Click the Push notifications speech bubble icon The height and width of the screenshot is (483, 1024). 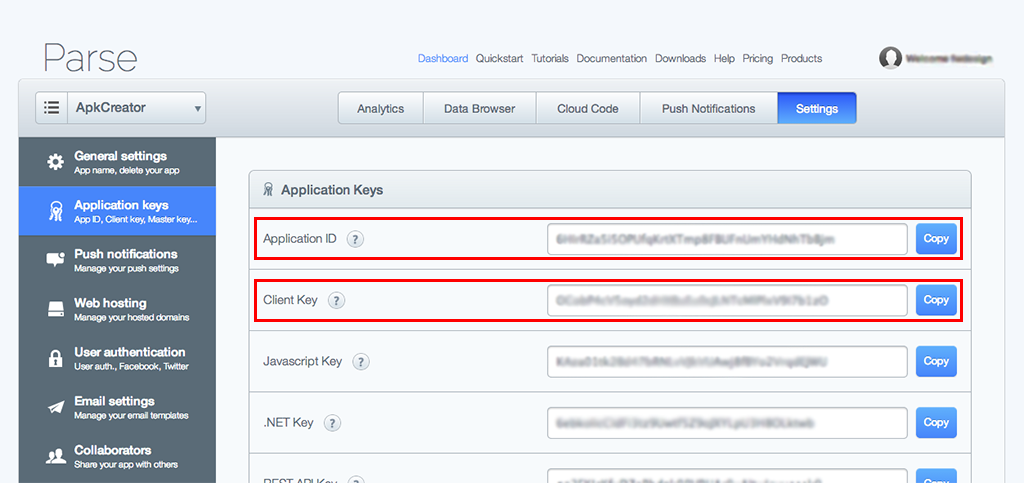[56, 260]
